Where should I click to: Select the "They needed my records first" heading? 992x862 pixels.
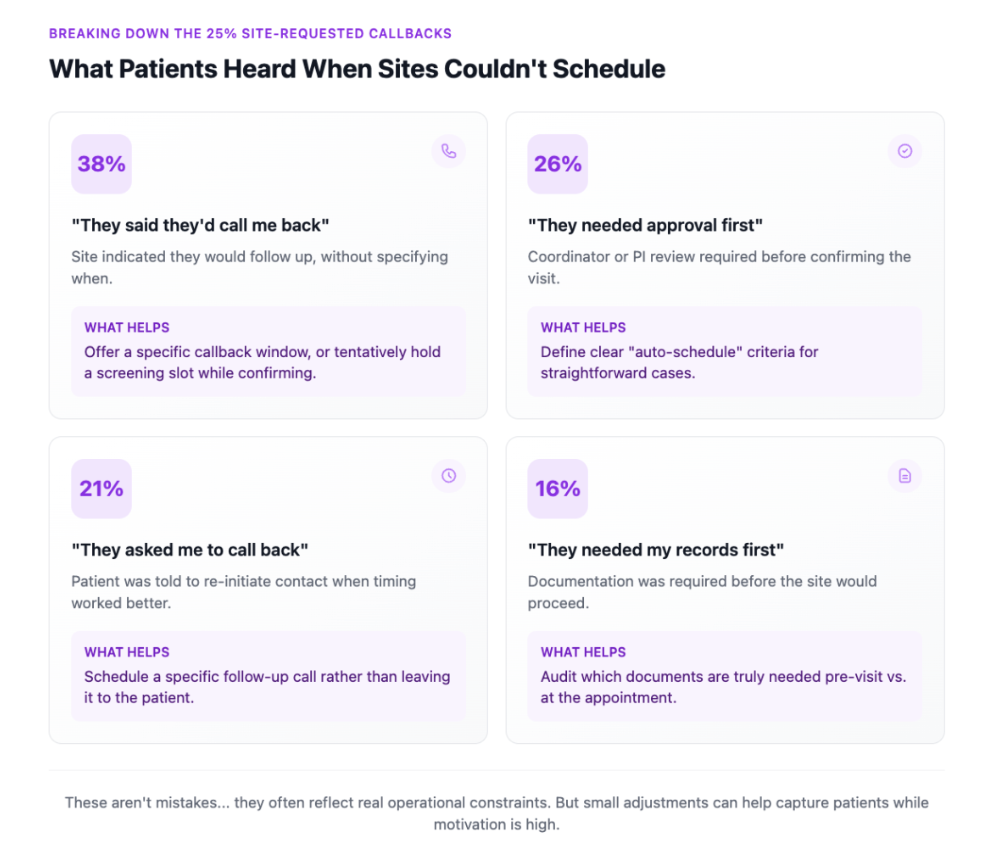(x=656, y=549)
